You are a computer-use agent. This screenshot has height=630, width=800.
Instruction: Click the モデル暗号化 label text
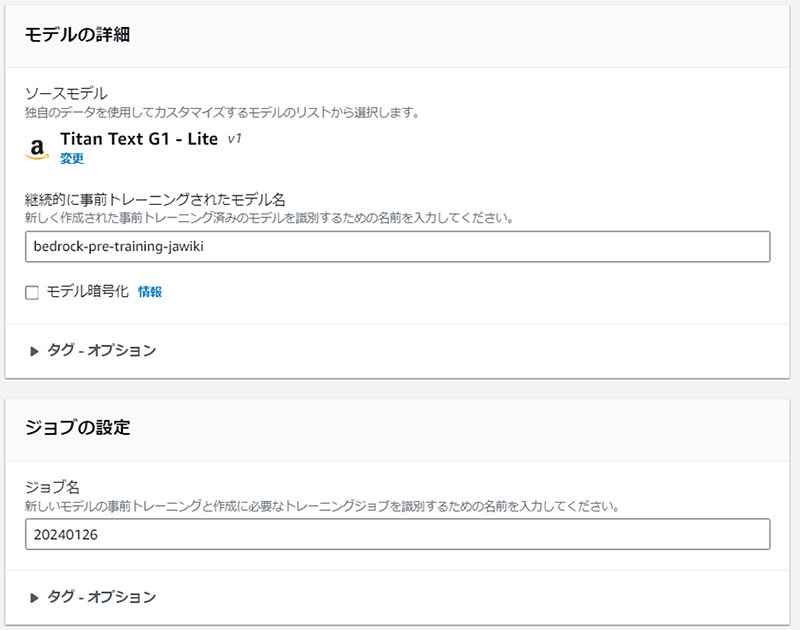point(87,292)
